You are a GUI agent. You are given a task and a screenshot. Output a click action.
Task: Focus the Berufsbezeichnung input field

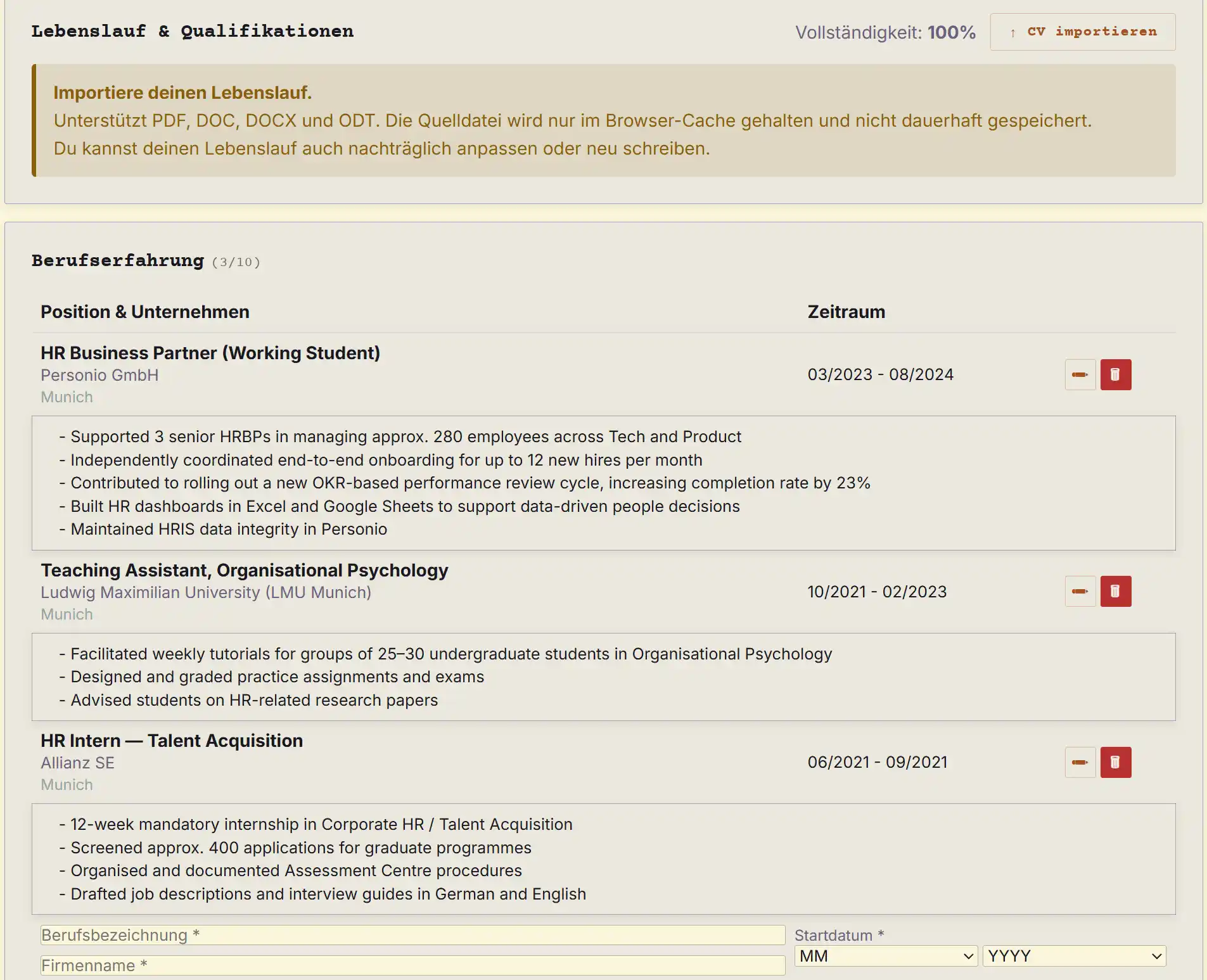pos(412,935)
